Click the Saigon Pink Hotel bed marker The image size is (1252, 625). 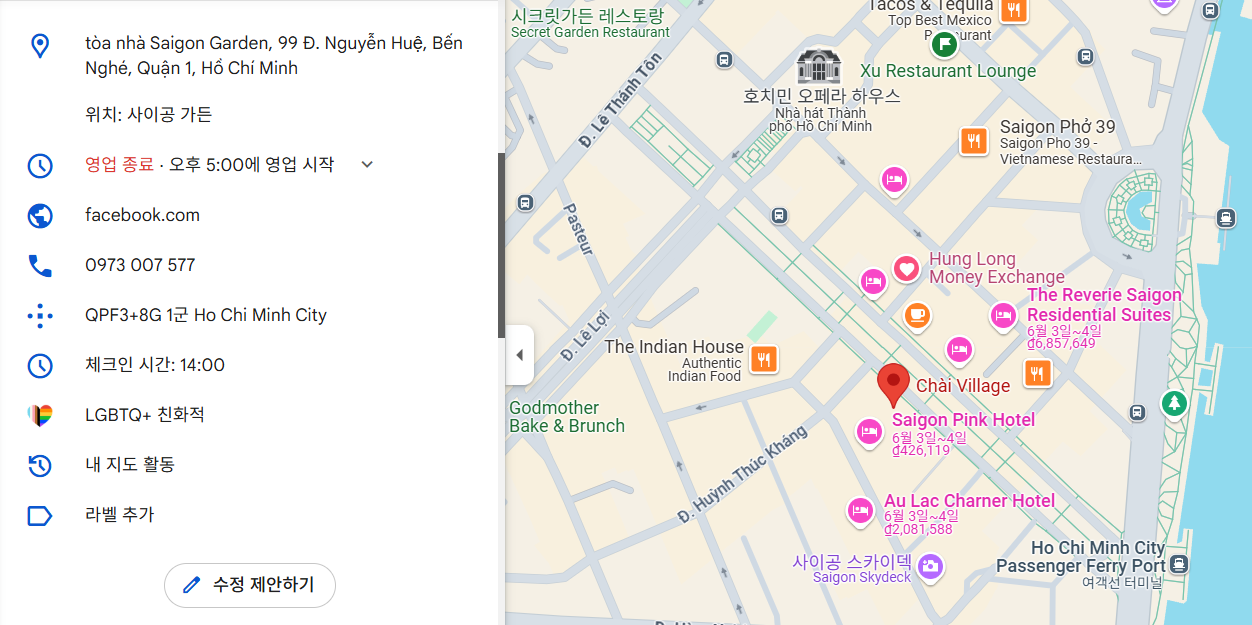click(870, 432)
